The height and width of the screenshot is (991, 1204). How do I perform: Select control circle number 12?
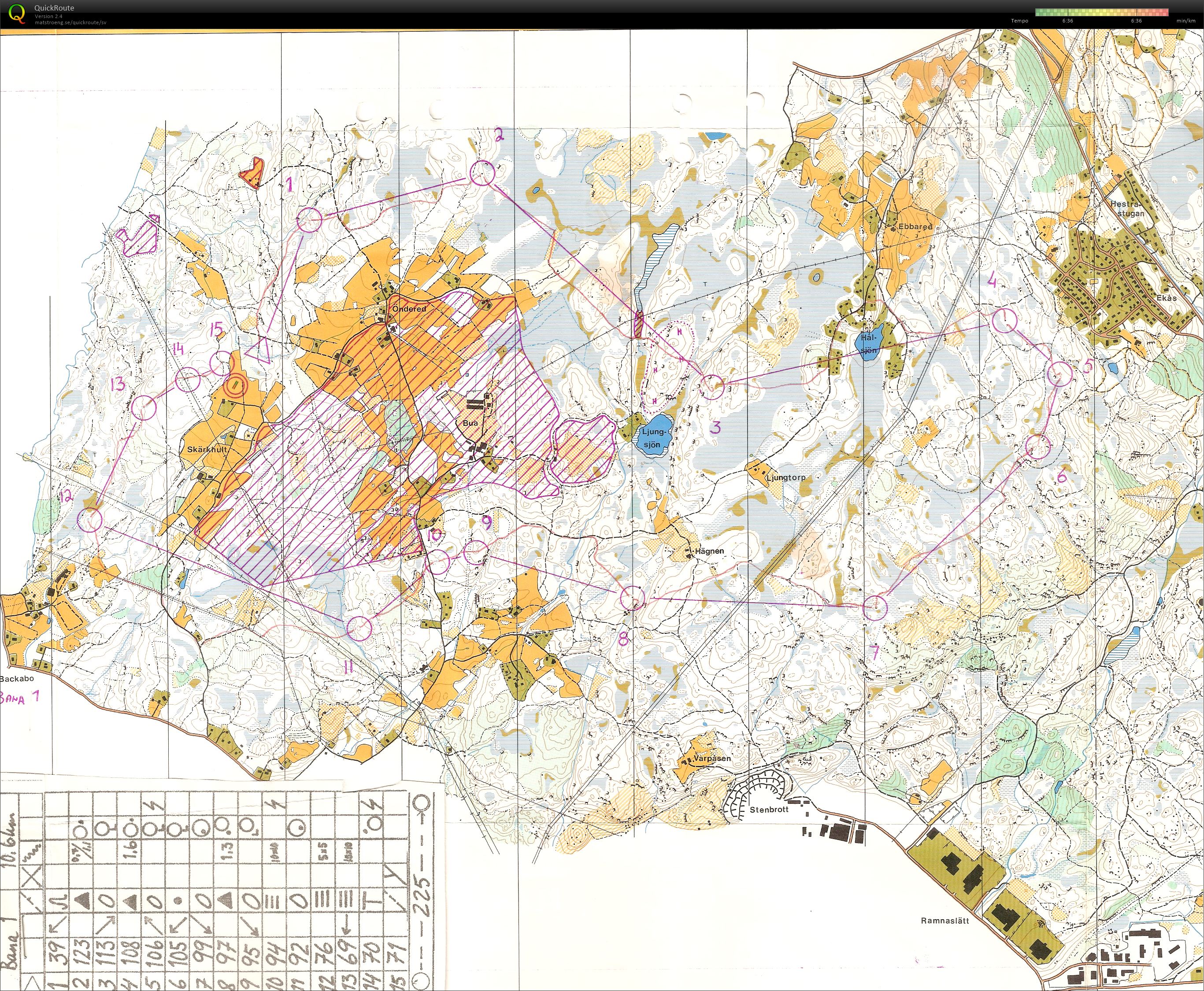[x=89, y=520]
